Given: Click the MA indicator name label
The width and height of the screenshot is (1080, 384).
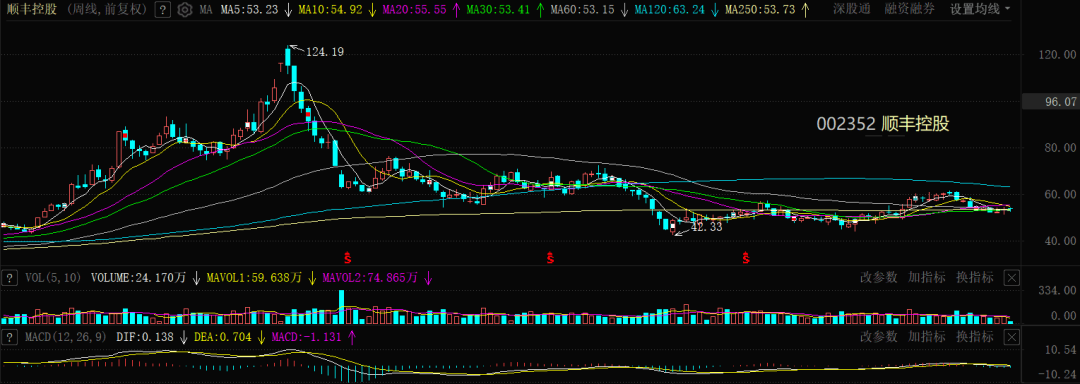Looking at the screenshot, I should [x=206, y=10].
